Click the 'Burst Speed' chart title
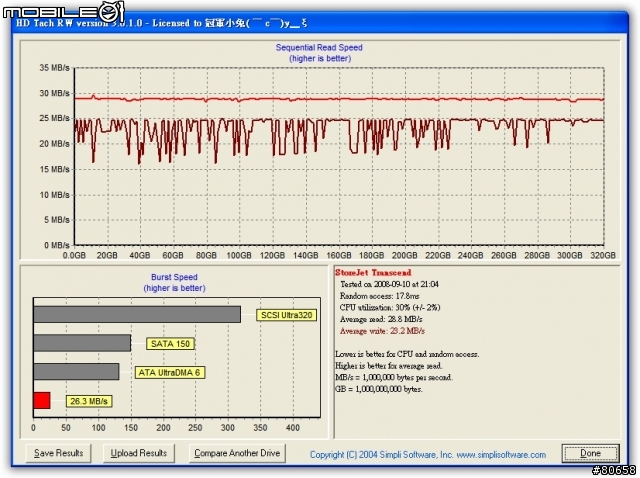The image size is (640, 478). (174, 277)
